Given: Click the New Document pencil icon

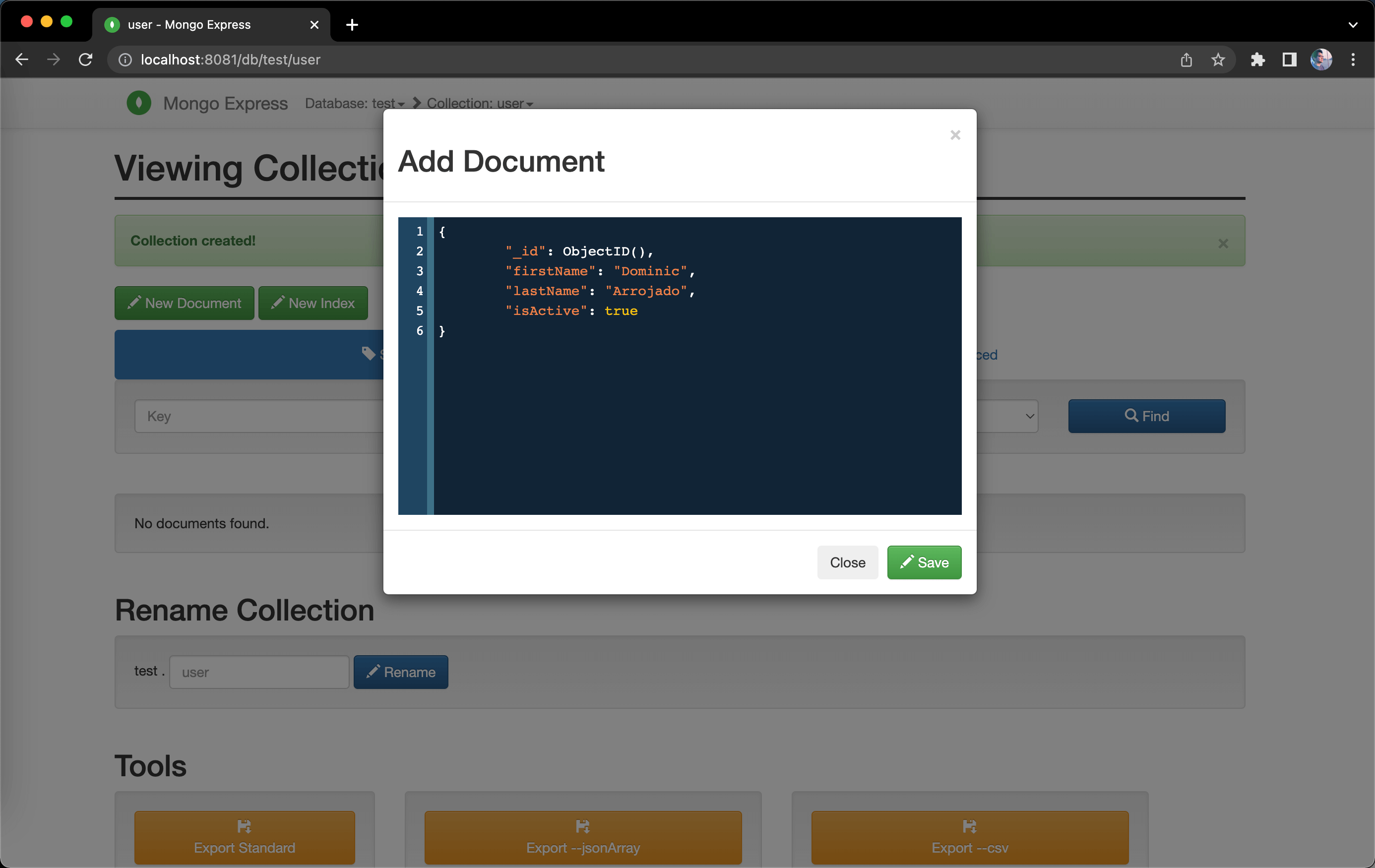Looking at the screenshot, I should [134, 302].
